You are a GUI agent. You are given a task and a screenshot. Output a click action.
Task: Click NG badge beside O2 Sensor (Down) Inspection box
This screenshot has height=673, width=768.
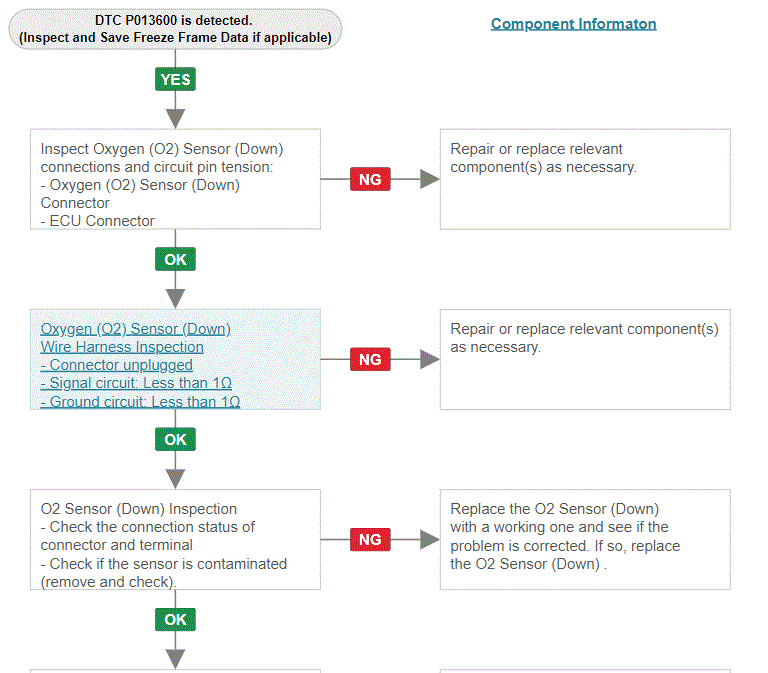tap(370, 540)
